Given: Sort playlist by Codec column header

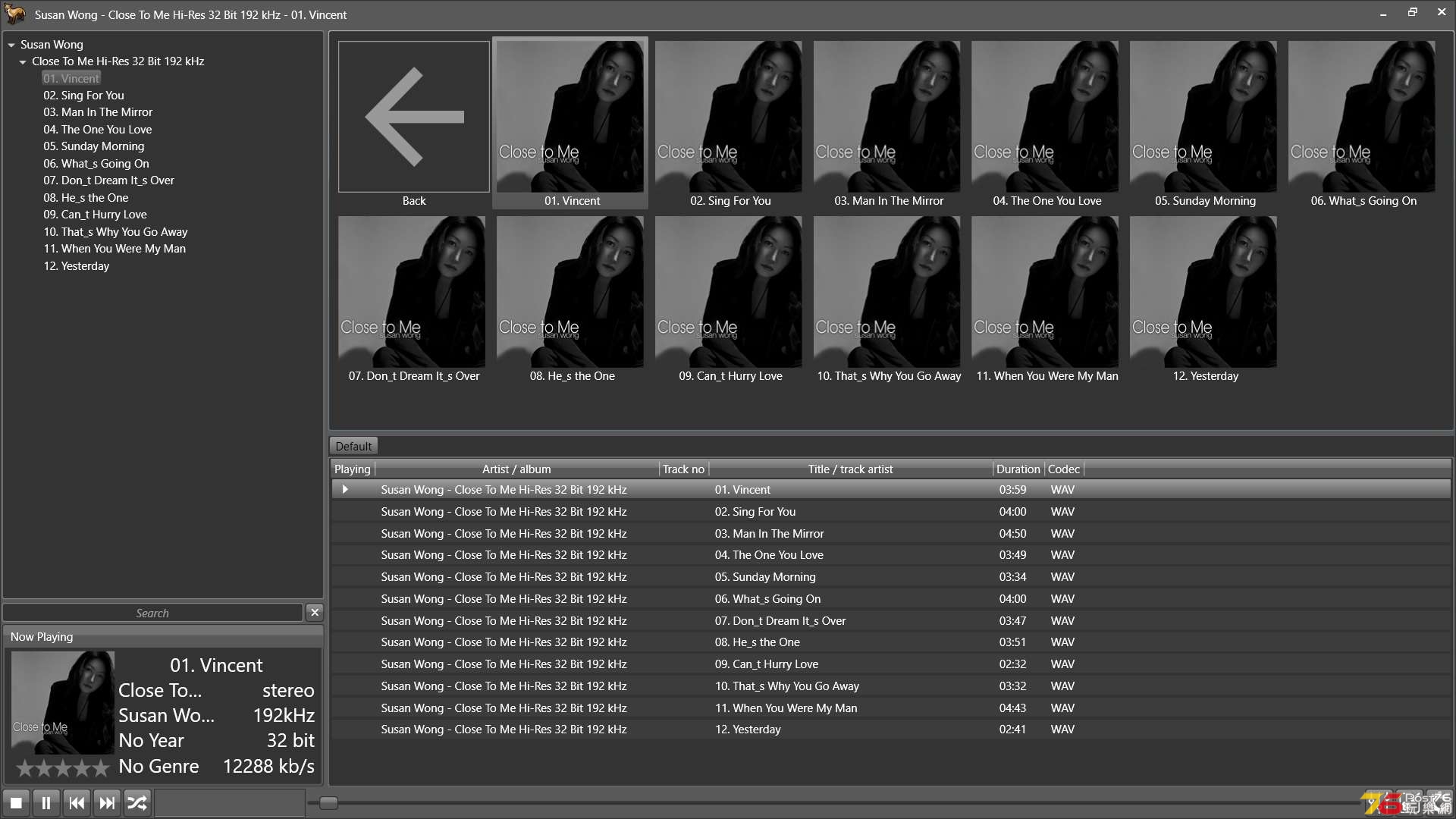Looking at the screenshot, I should (x=1063, y=469).
